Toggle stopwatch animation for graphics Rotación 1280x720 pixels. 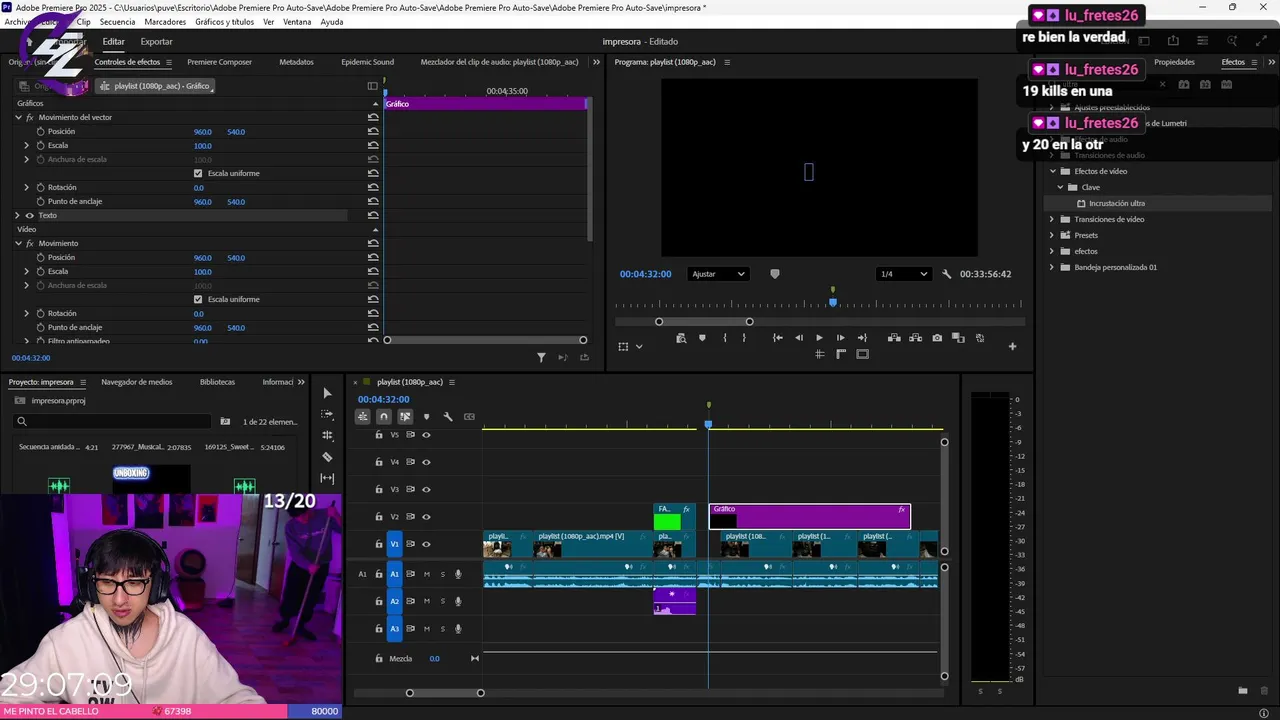(x=41, y=187)
